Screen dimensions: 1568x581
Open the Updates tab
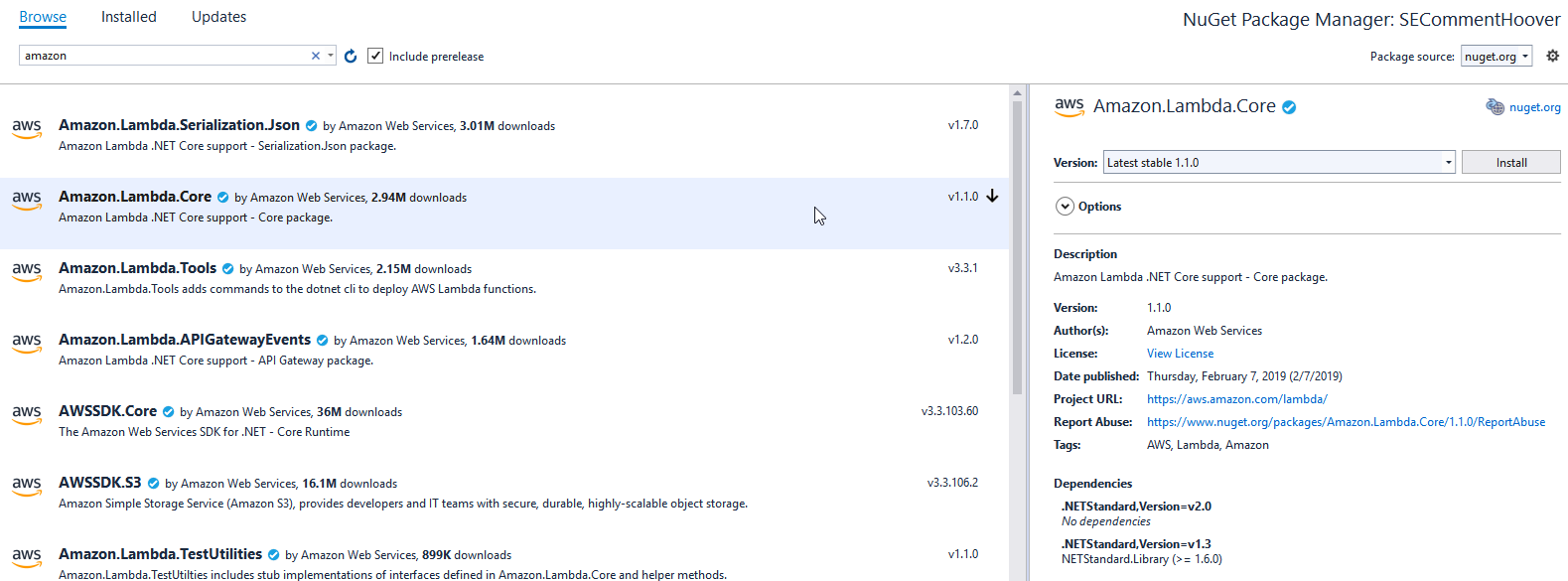click(x=218, y=17)
